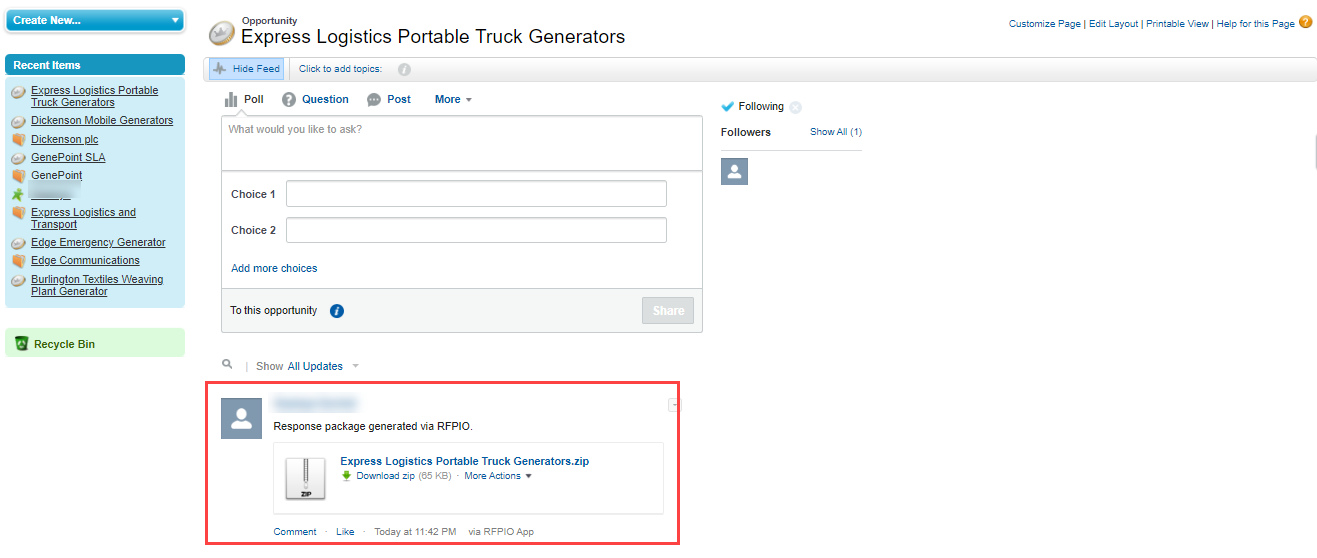1317x558 pixels.
Task: Click the green Download zip arrow icon
Action: 347,476
